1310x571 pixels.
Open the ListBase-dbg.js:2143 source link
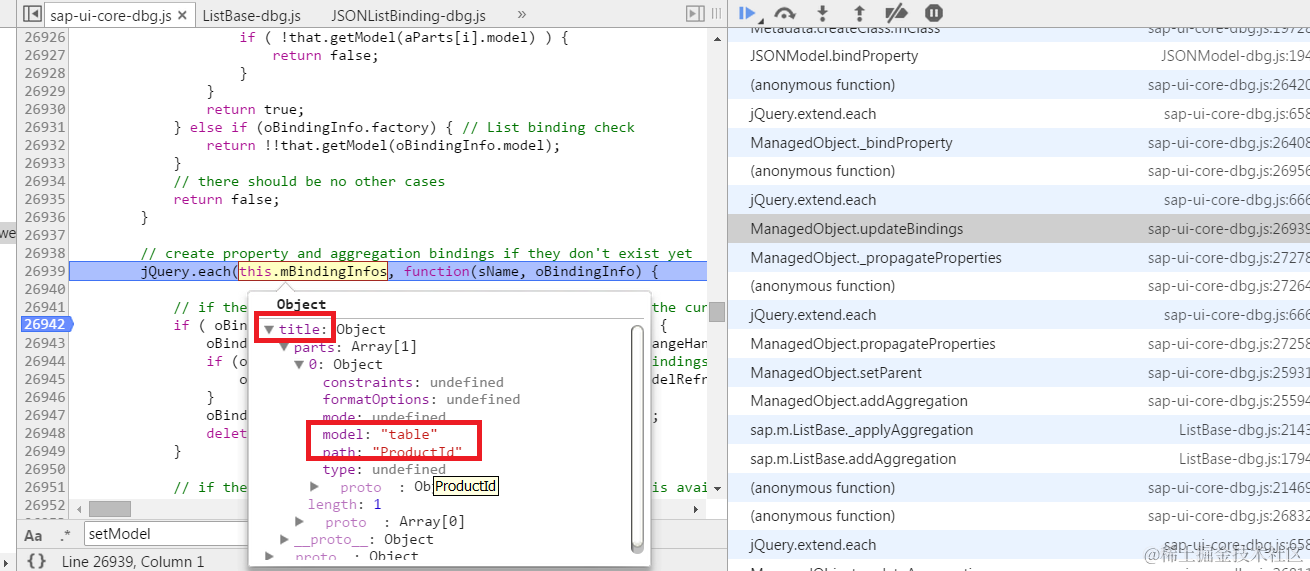pos(1244,430)
